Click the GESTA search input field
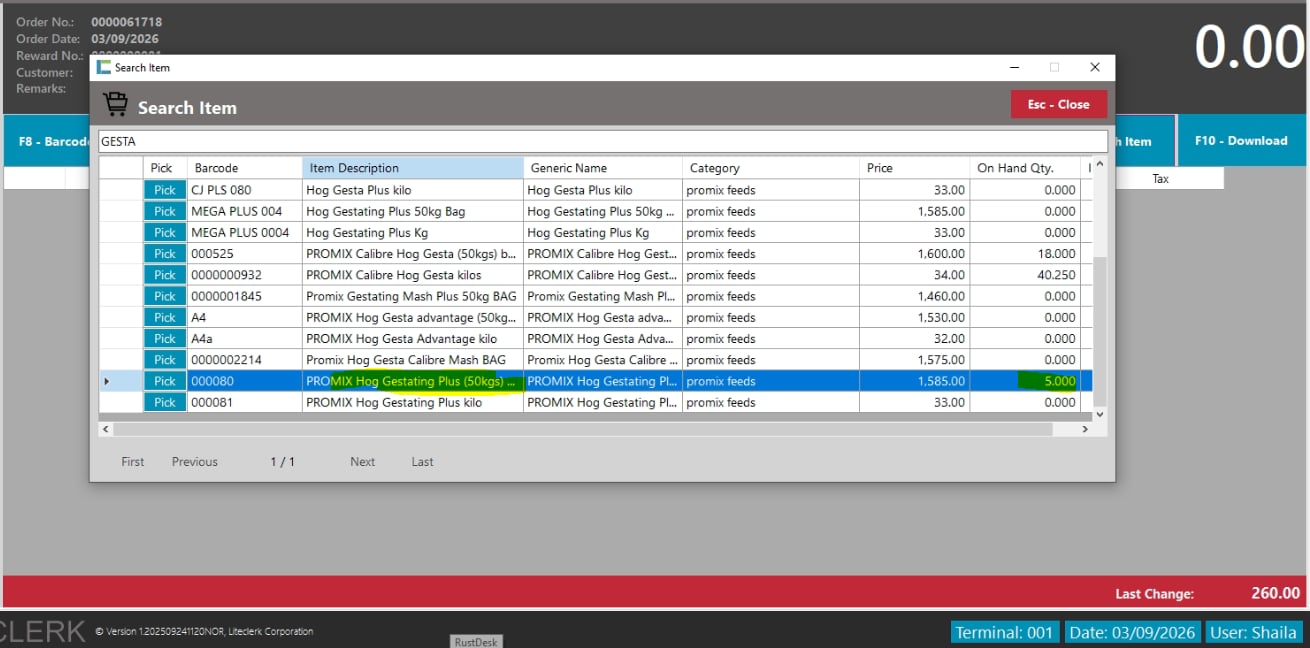Image resolution: width=1310 pixels, height=648 pixels. tap(602, 142)
